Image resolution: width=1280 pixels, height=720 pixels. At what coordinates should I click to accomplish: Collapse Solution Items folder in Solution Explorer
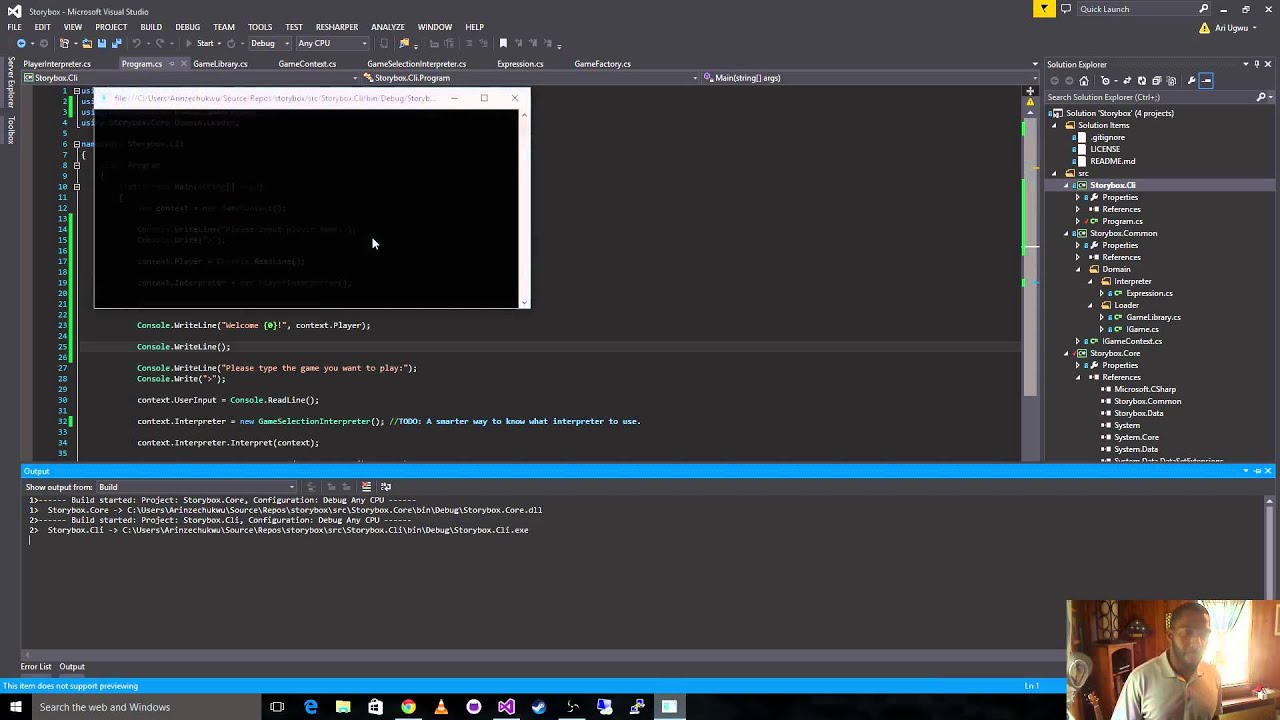pyautogui.click(x=1055, y=125)
